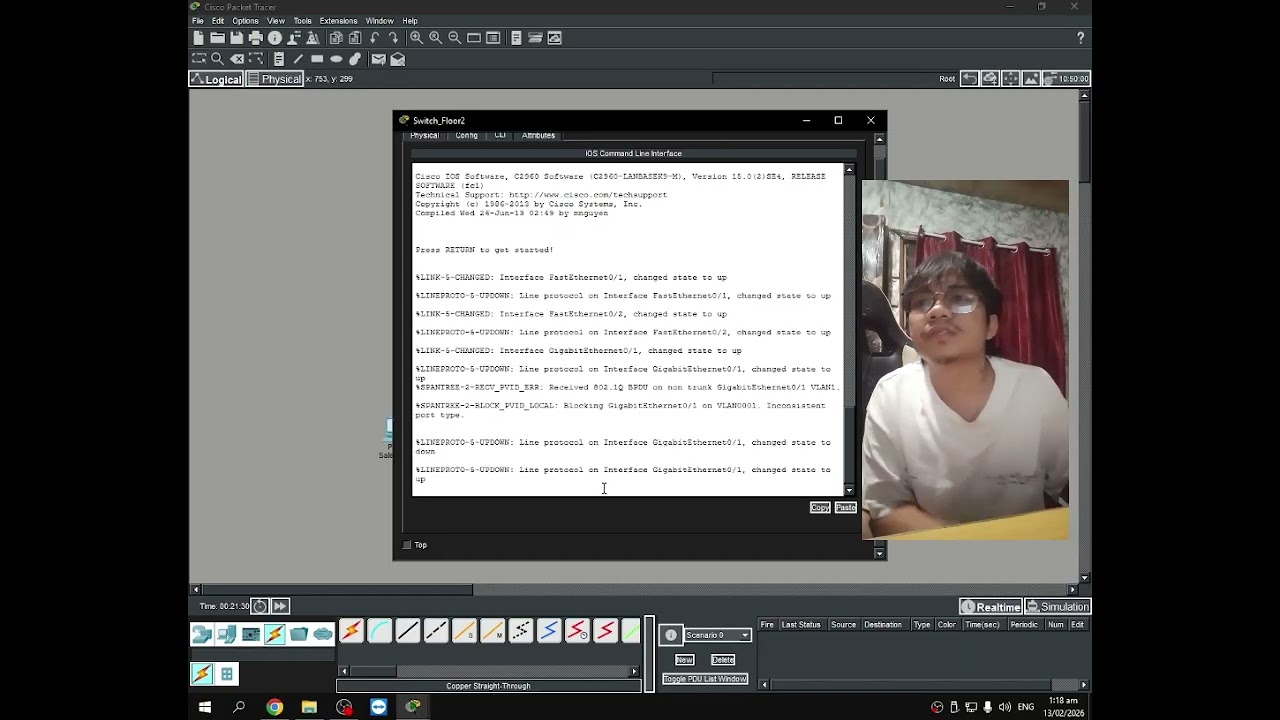Open the Help menu
1280x720 pixels.
[410, 21]
